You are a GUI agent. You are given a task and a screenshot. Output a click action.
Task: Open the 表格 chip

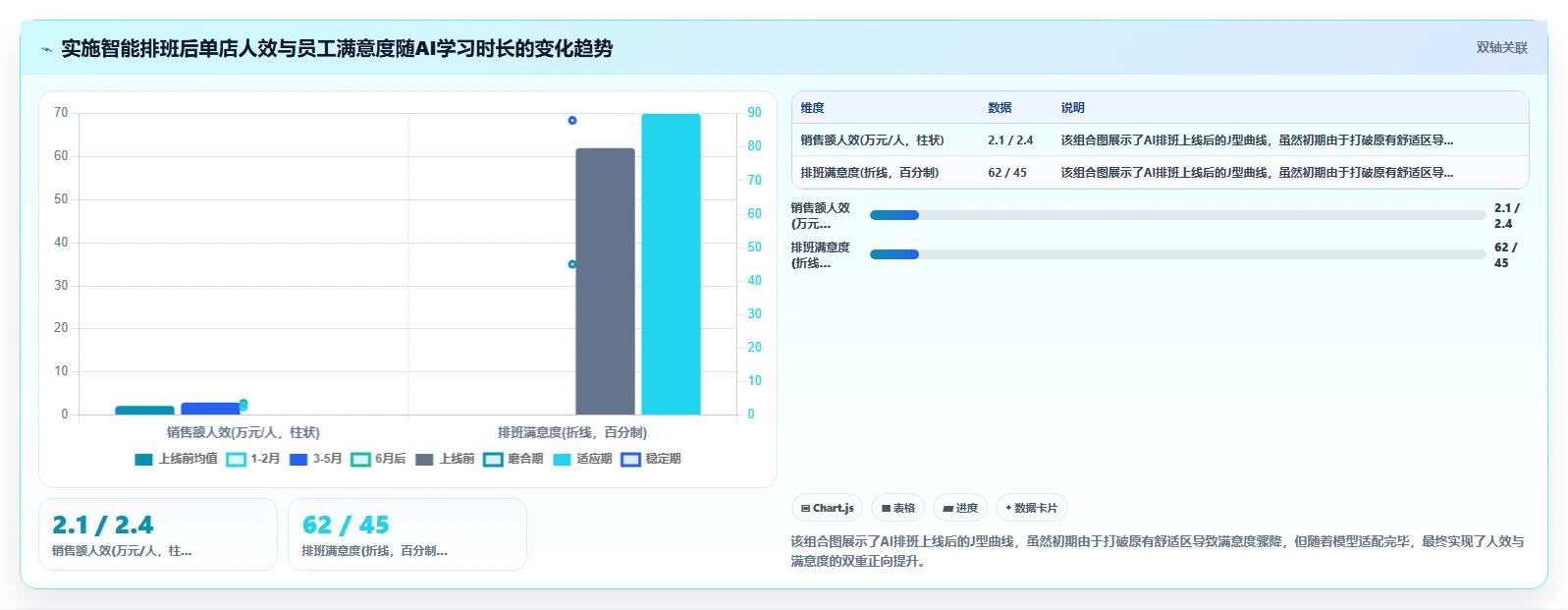click(897, 508)
